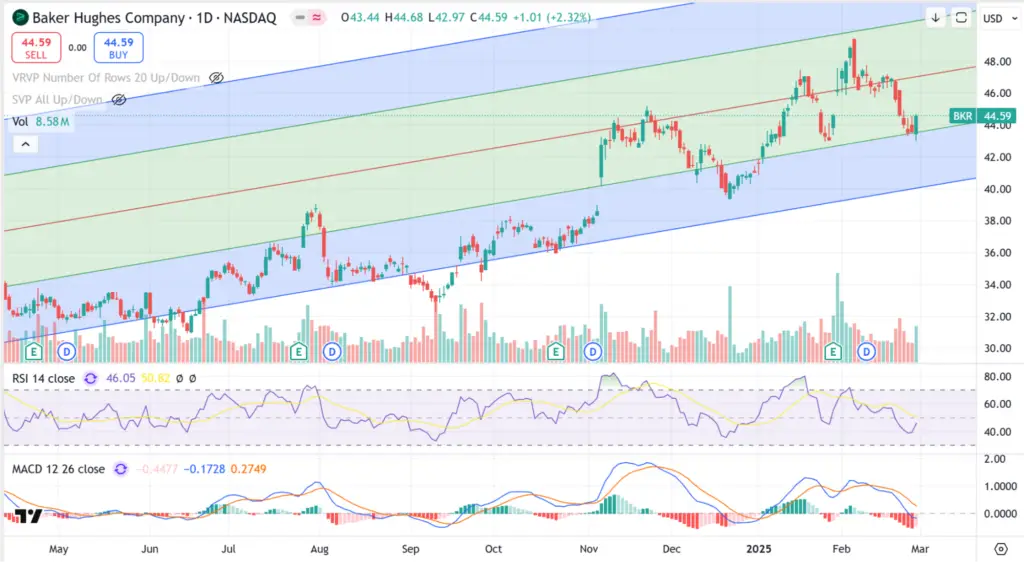
Task: Click the +1.01 (+2.32%) change value
Action: (552, 18)
